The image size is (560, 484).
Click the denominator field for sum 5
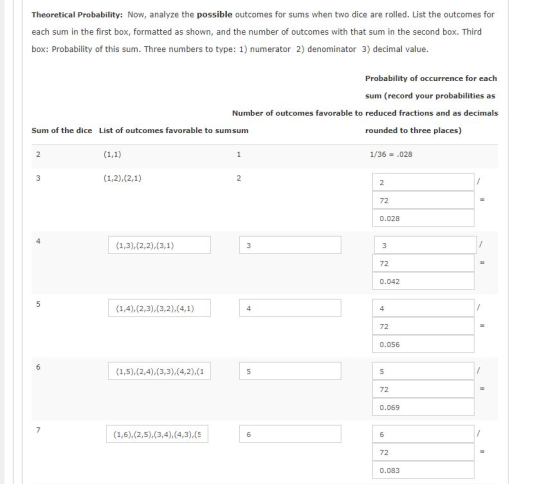click(423, 326)
